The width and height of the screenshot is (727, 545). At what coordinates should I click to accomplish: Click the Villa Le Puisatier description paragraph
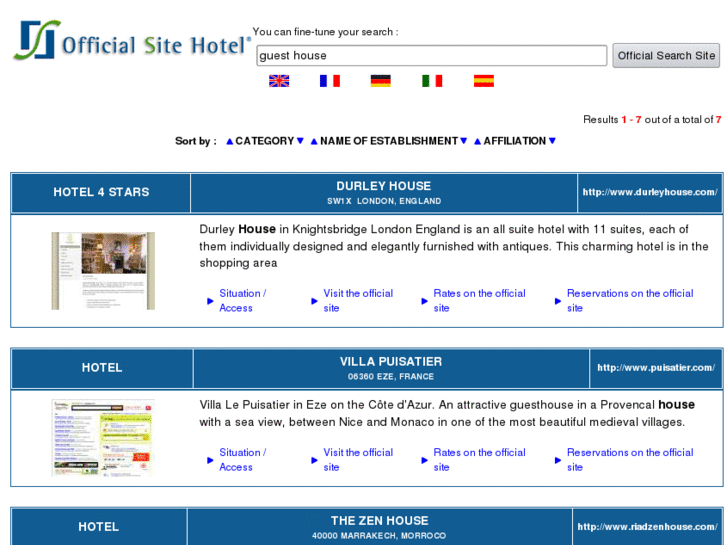coord(447,413)
